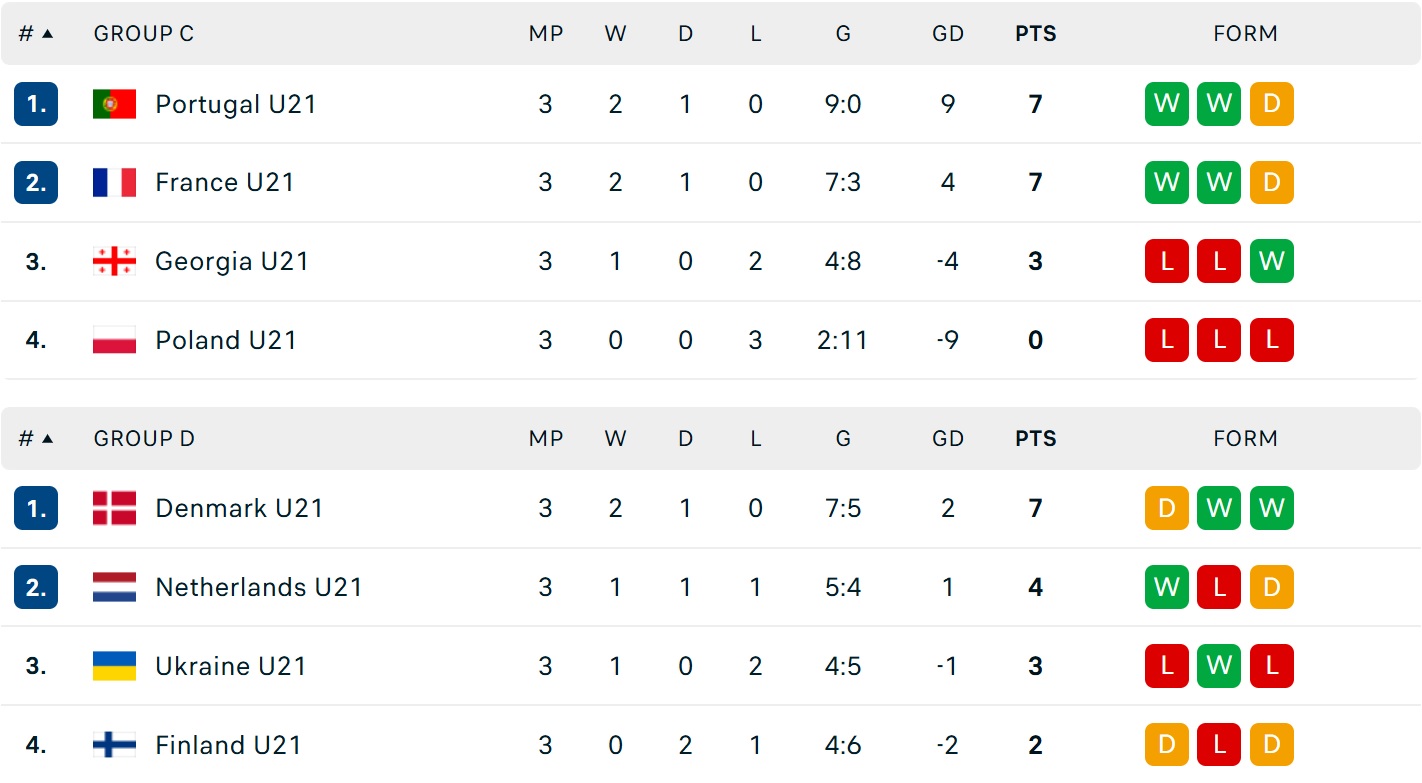Click Poland U21's last L form badge
The image size is (1422, 783).
pyautogui.click(x=1271, y=341)
